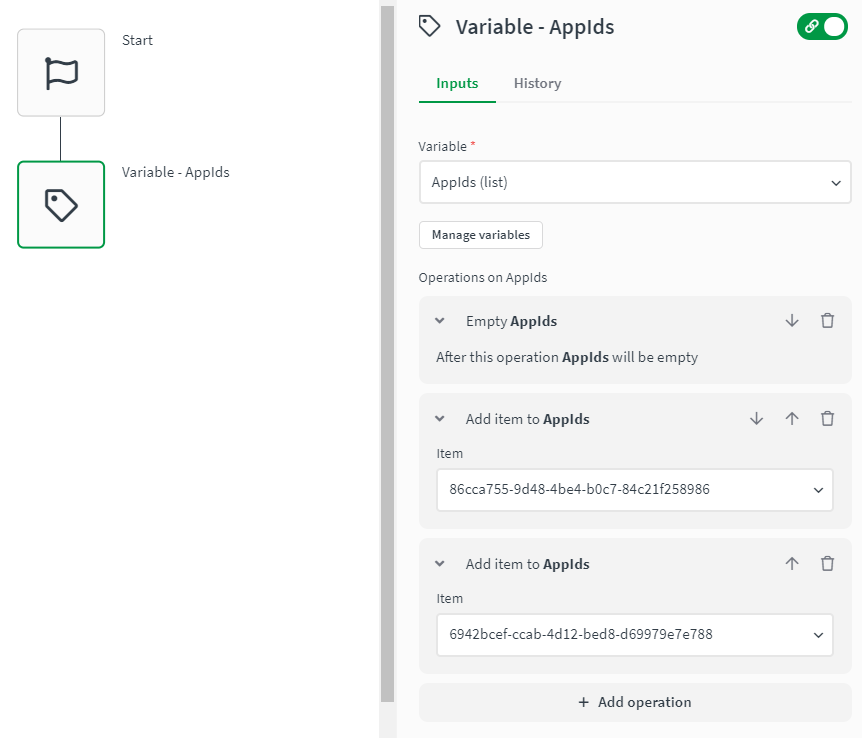This screenshot has height=738, width=862.
Task: Collapse the first Add item operation
Action: coord(440,419)
